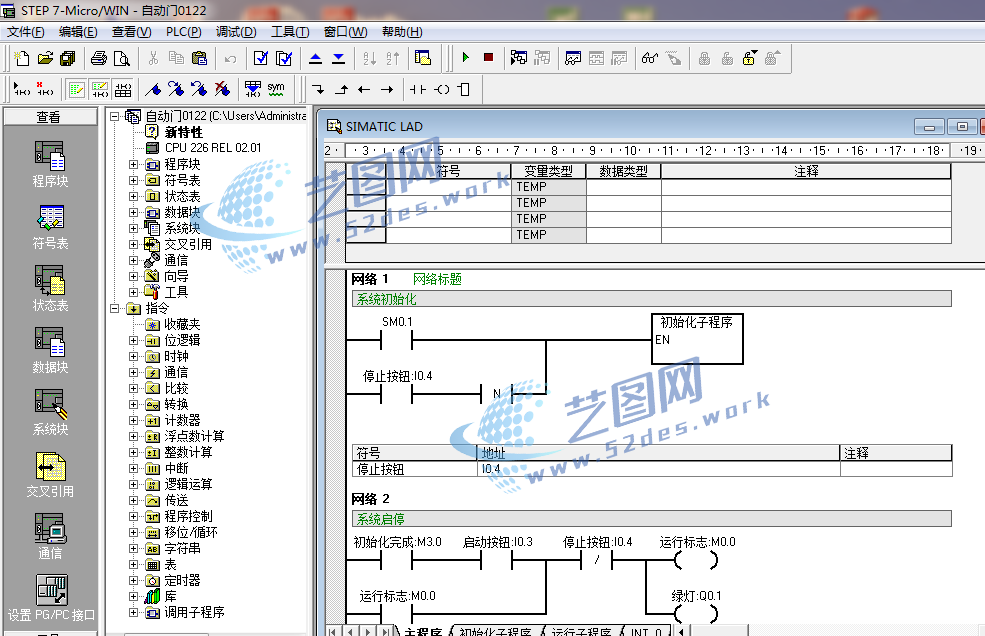Viewport: 985px width, 636px height.
Task: Select the 初始化子程序 call box
Action: tap(697, 339)
